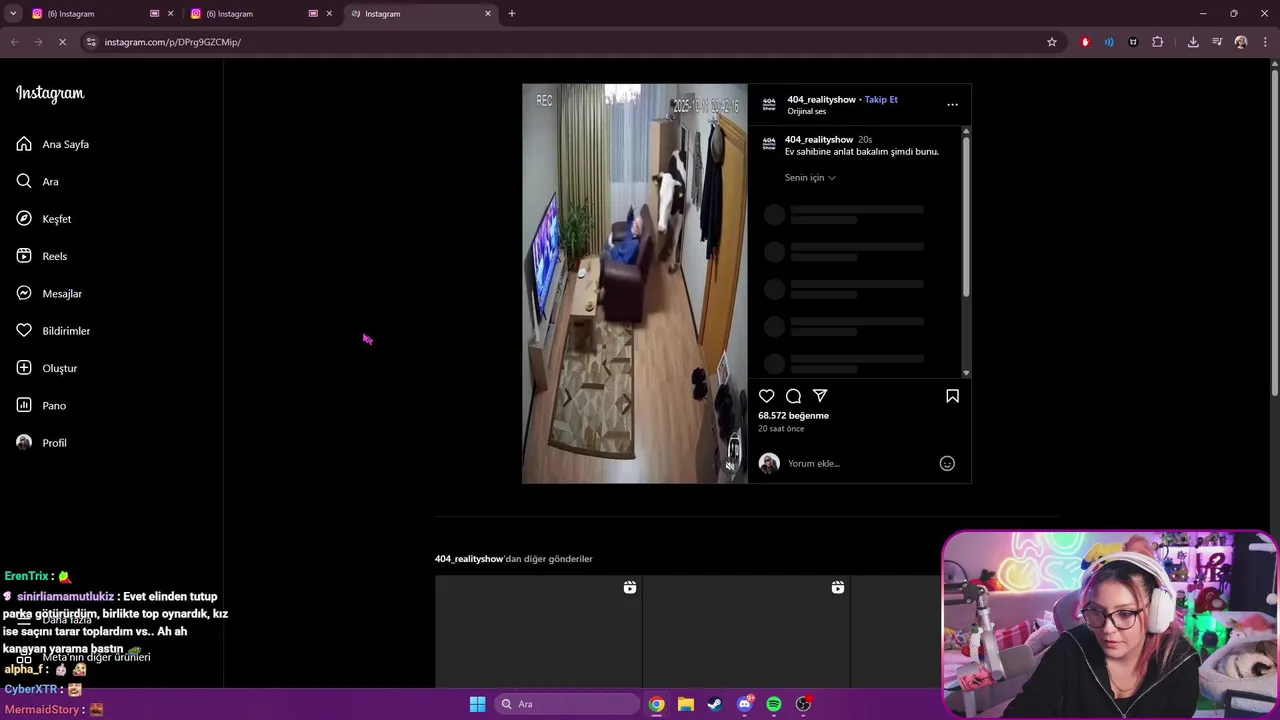Open Chrome profile avatar
Viewport: 1280px width, 720px height.
coord(1241,42)
